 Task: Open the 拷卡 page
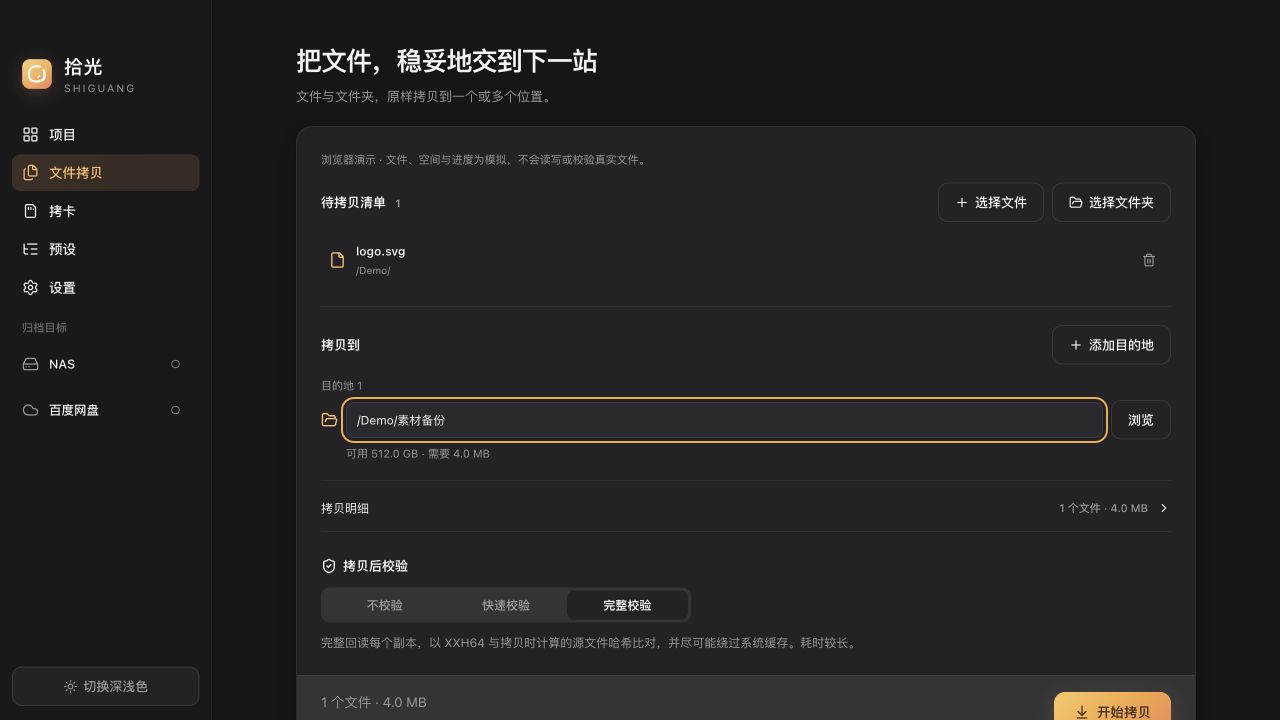105,211
